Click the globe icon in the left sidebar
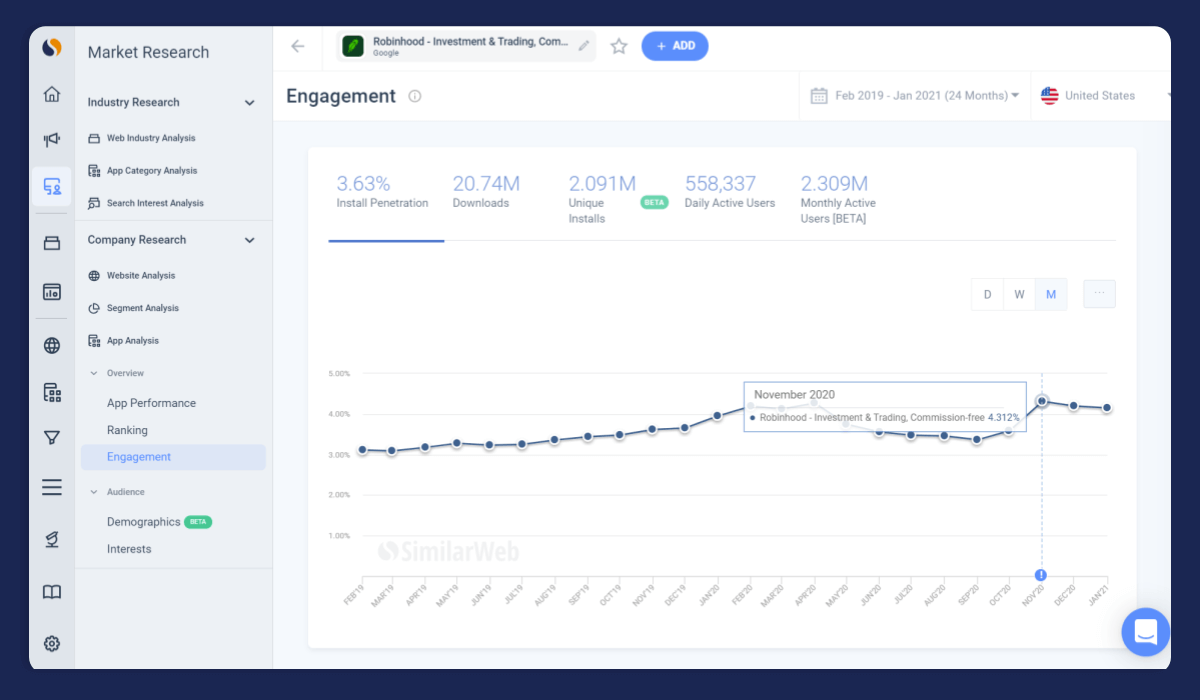The width and height of the screenshot is (1200, 700). click(51, 345)
